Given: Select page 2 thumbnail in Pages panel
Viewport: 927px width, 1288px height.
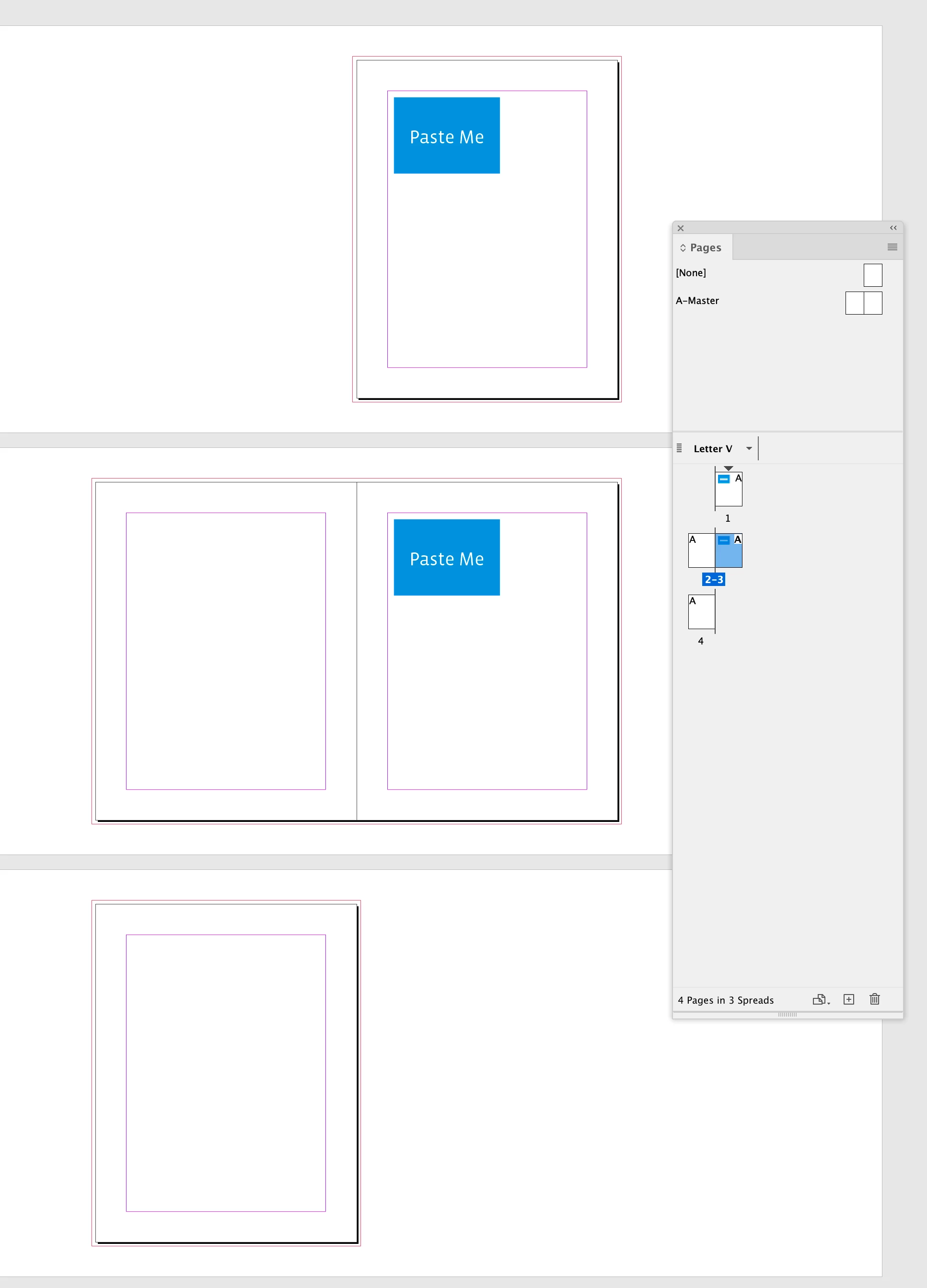Looking at the screenshot, I should pos(701,551).
